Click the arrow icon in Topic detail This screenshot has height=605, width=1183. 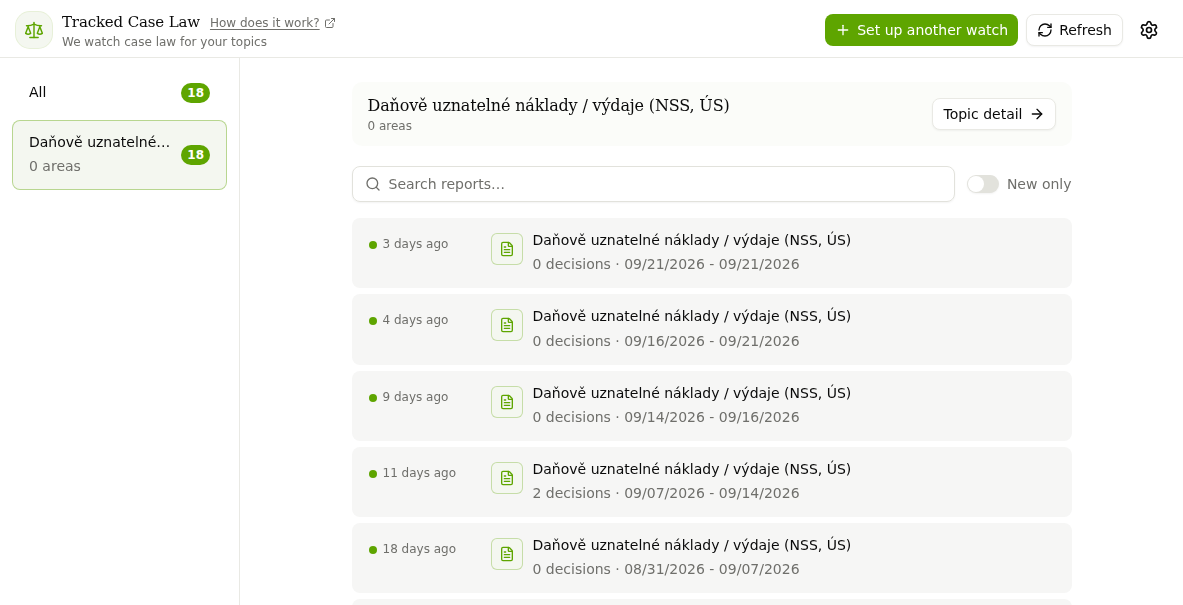coord(1037,114)
